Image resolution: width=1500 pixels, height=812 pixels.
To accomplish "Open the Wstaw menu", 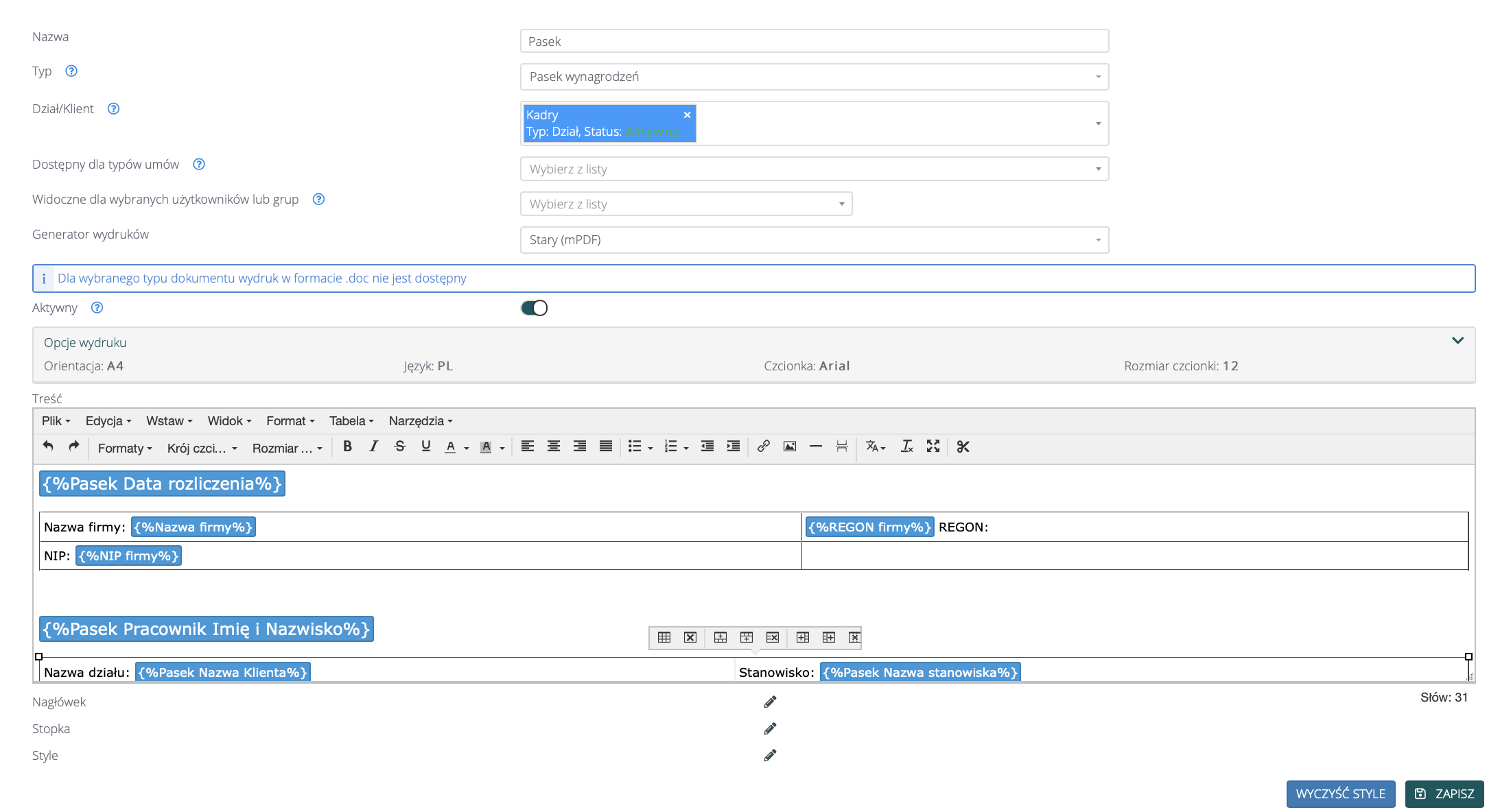I will click(x=169, y=421).
